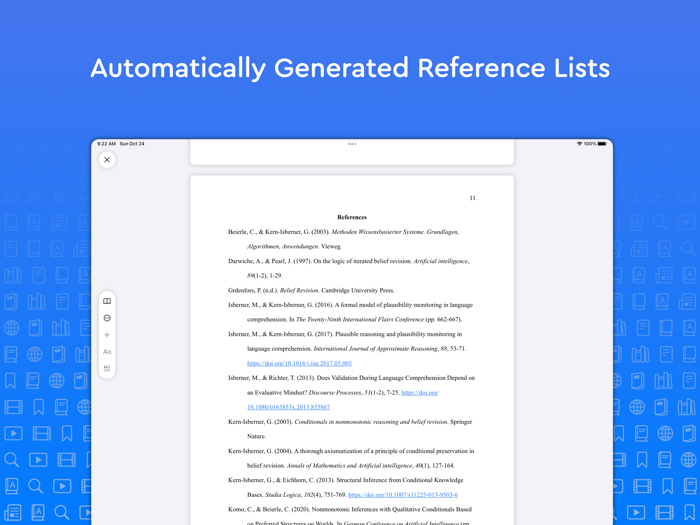Click the Automatically Generated Reference Lists headline
This screenshot has width=700, height=525.
coord(350,68)
